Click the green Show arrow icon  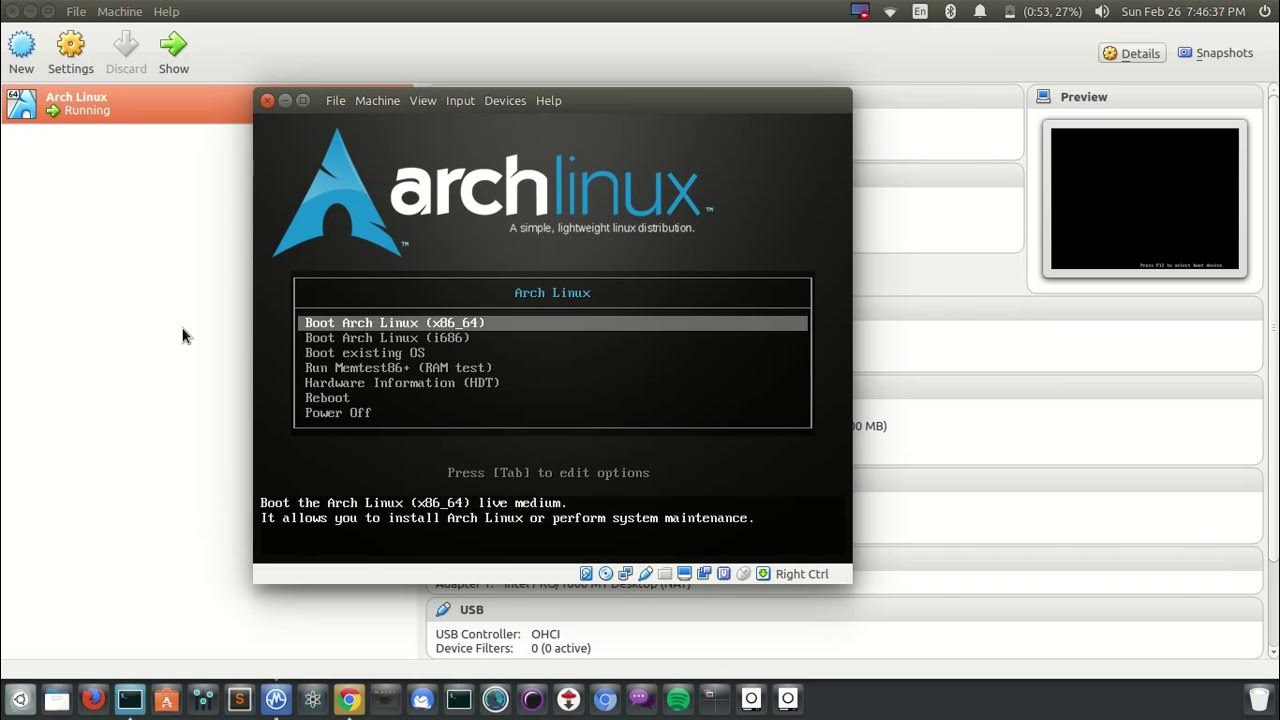coord(173,44)
